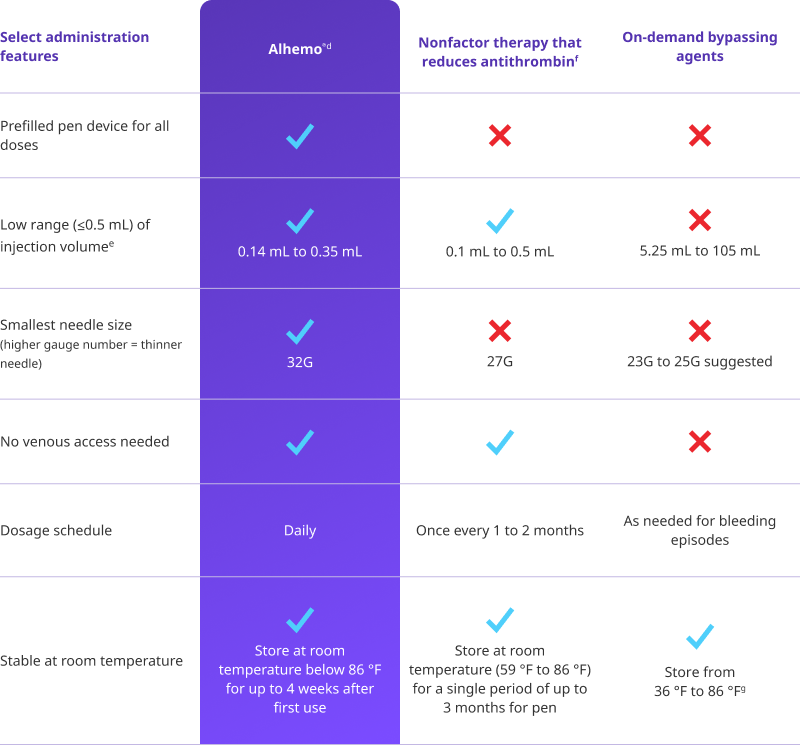Click red X for nonfactor prefilled pen

pos(499,136)
